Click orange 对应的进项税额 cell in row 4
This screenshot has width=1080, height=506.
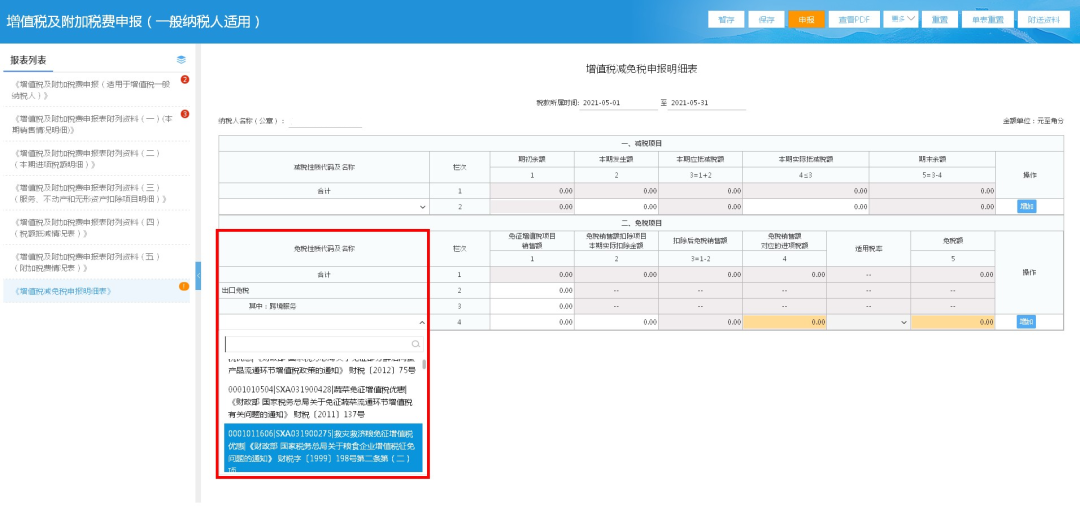click(x=785, y=321)
